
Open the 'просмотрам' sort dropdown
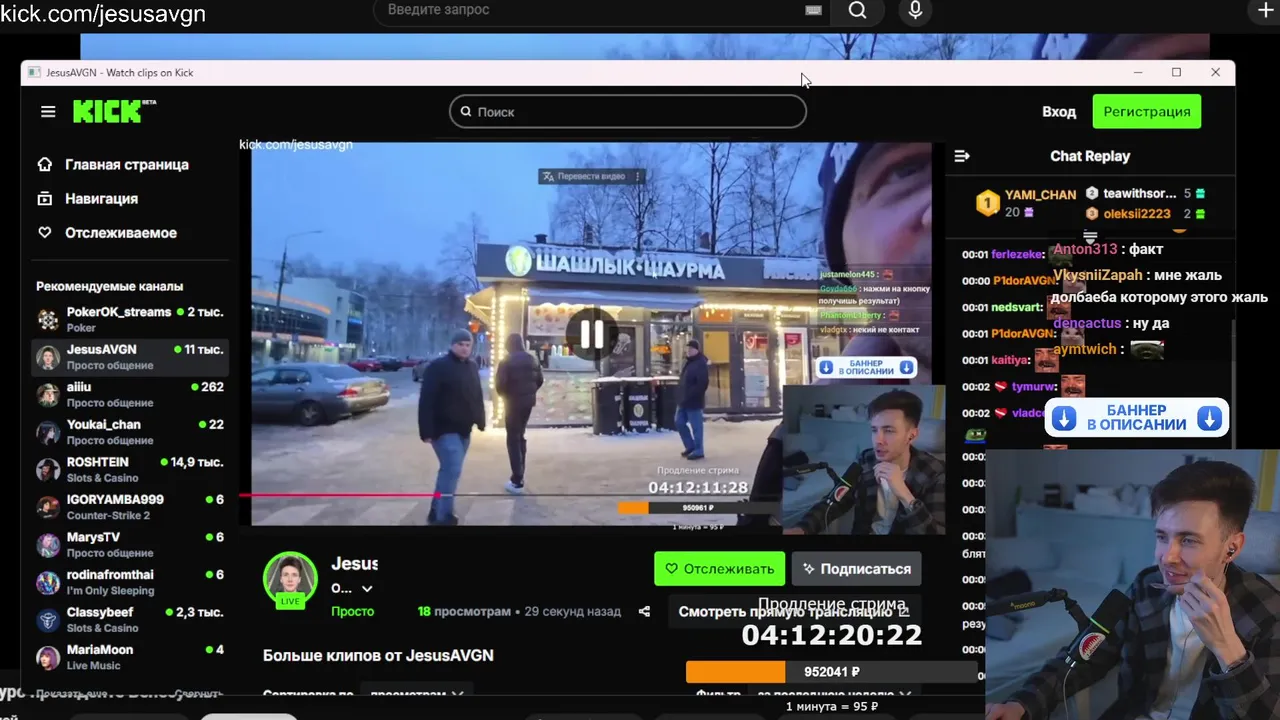[x=415, y=693]
